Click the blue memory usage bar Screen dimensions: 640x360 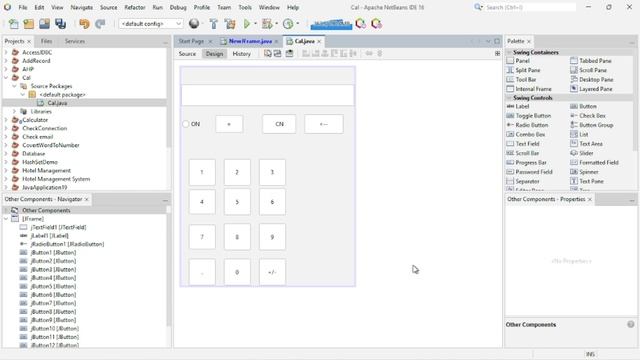click(331, 24)
